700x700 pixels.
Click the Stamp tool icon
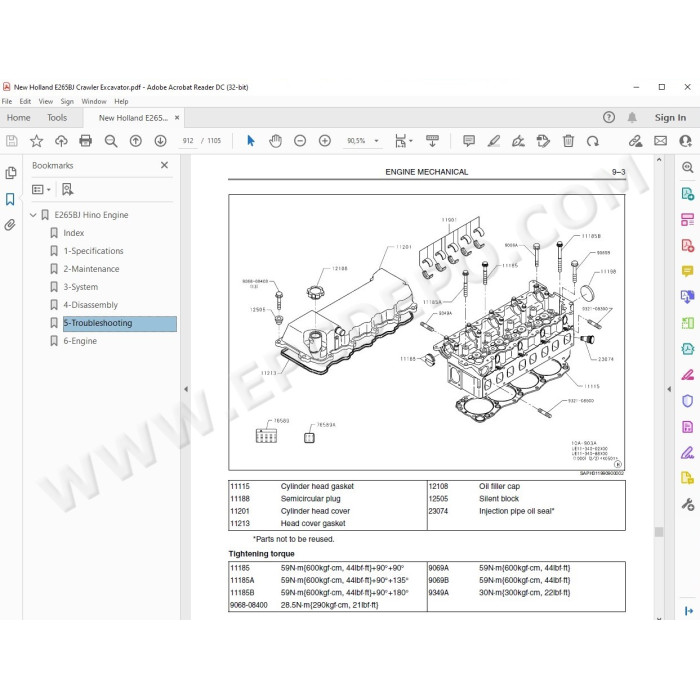pos(543,141)
